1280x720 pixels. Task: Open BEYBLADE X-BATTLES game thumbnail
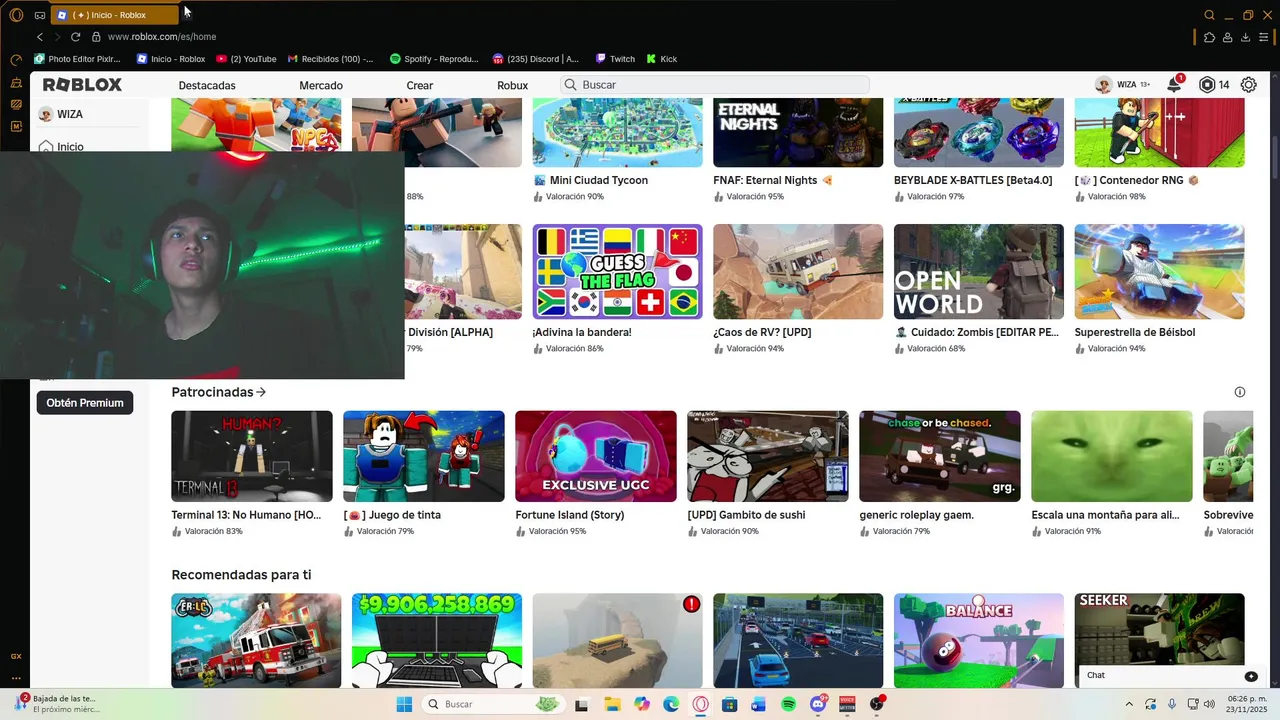979,132
